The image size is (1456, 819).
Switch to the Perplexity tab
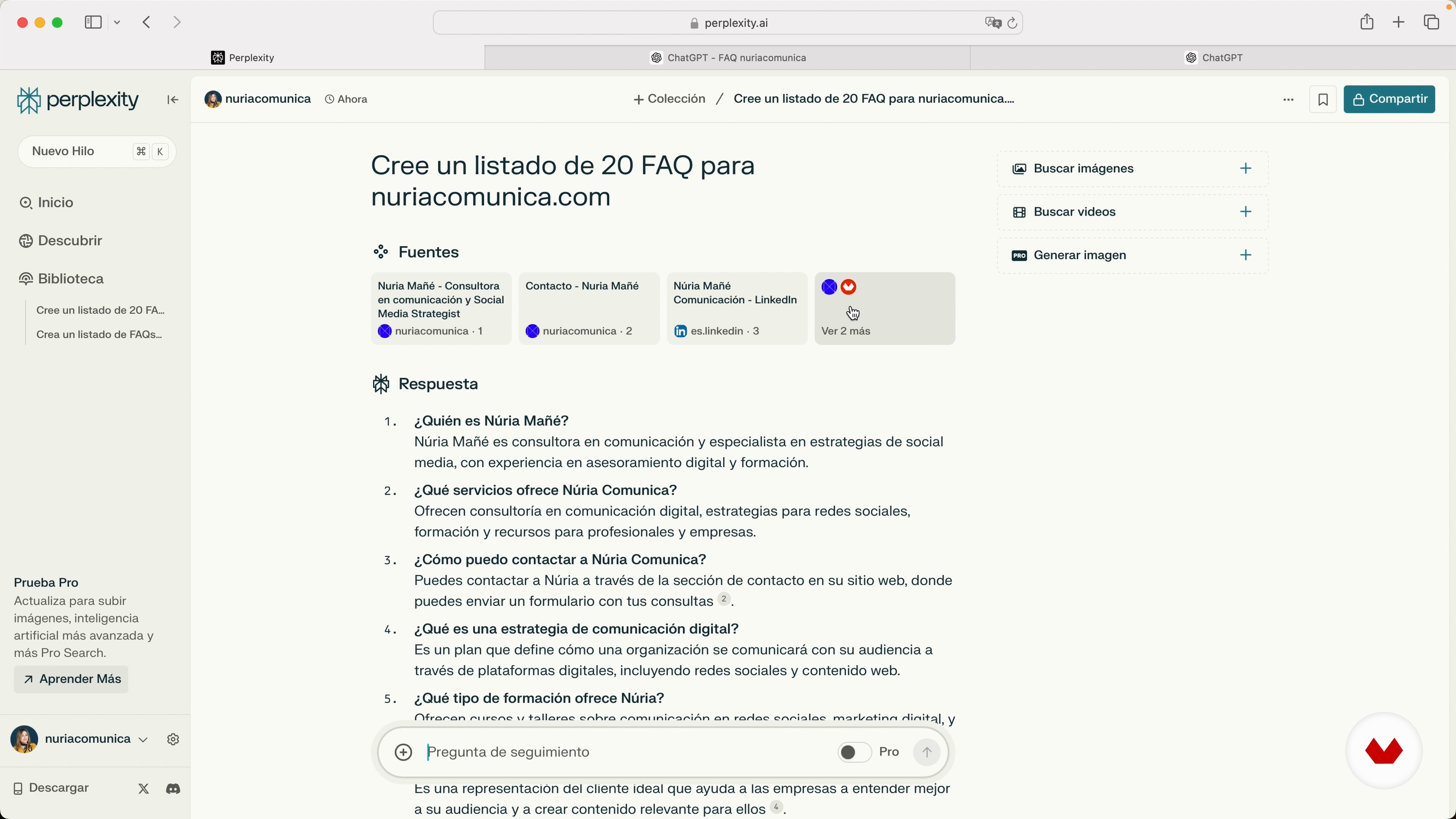point(243,58)
